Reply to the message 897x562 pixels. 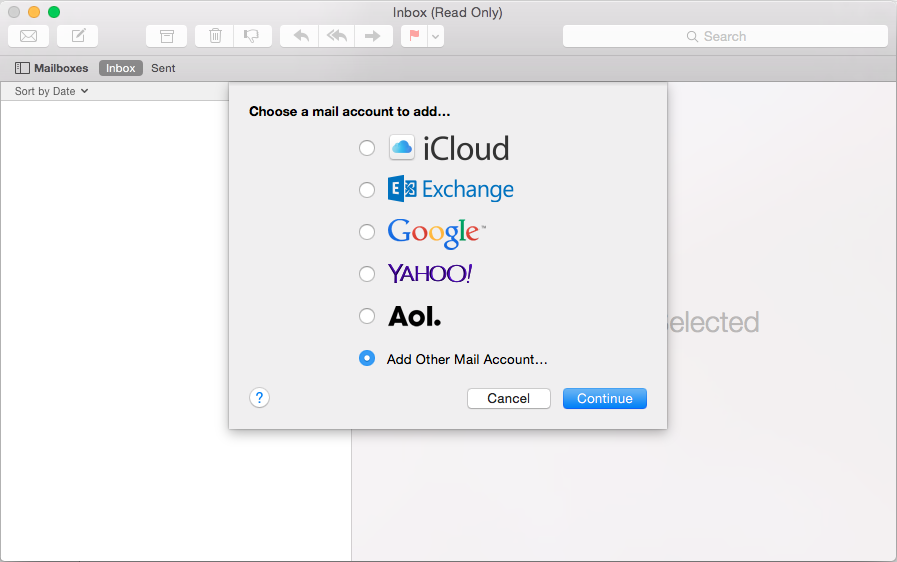coord(300,36)
